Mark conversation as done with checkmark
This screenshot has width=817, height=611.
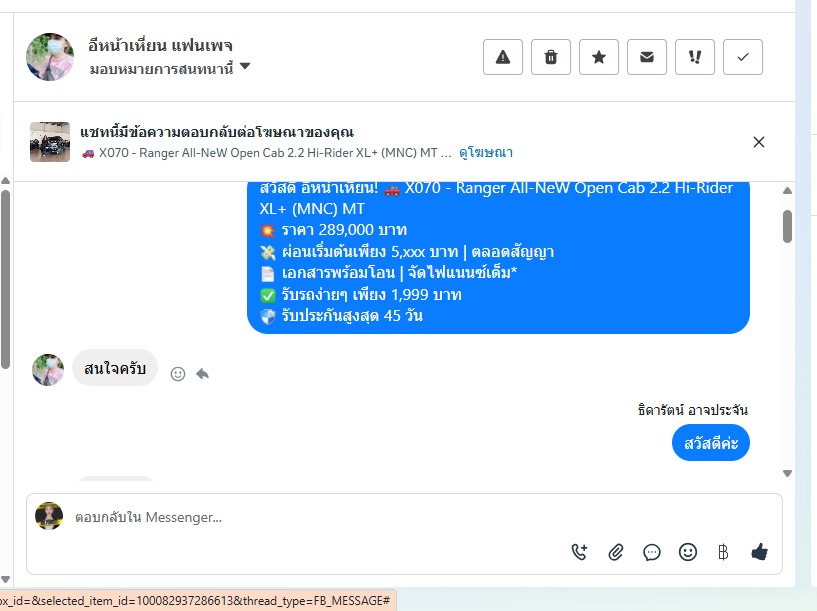click(742, 57)
